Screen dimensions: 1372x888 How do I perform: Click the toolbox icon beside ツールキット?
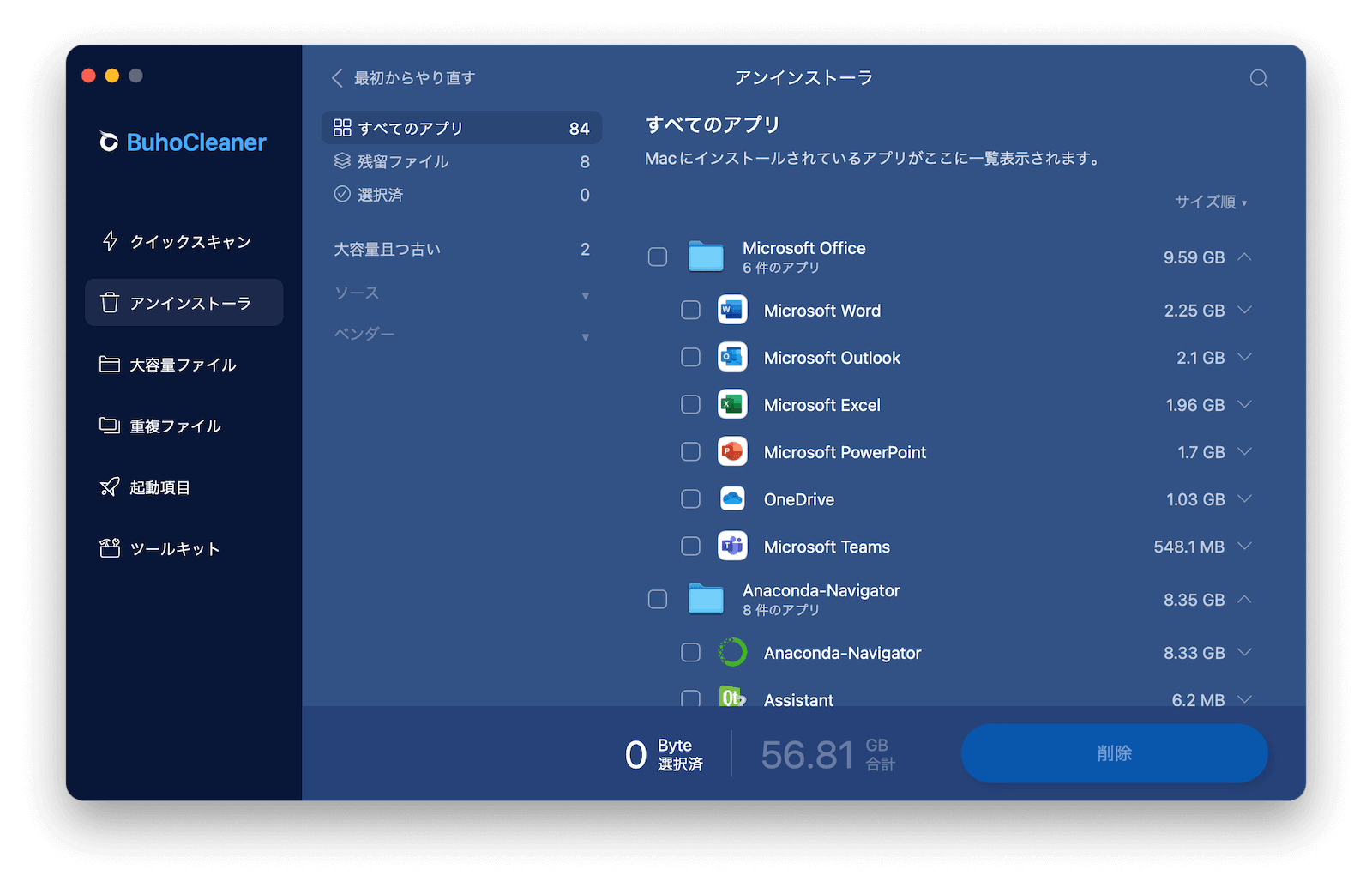click(x=110, y=548)
